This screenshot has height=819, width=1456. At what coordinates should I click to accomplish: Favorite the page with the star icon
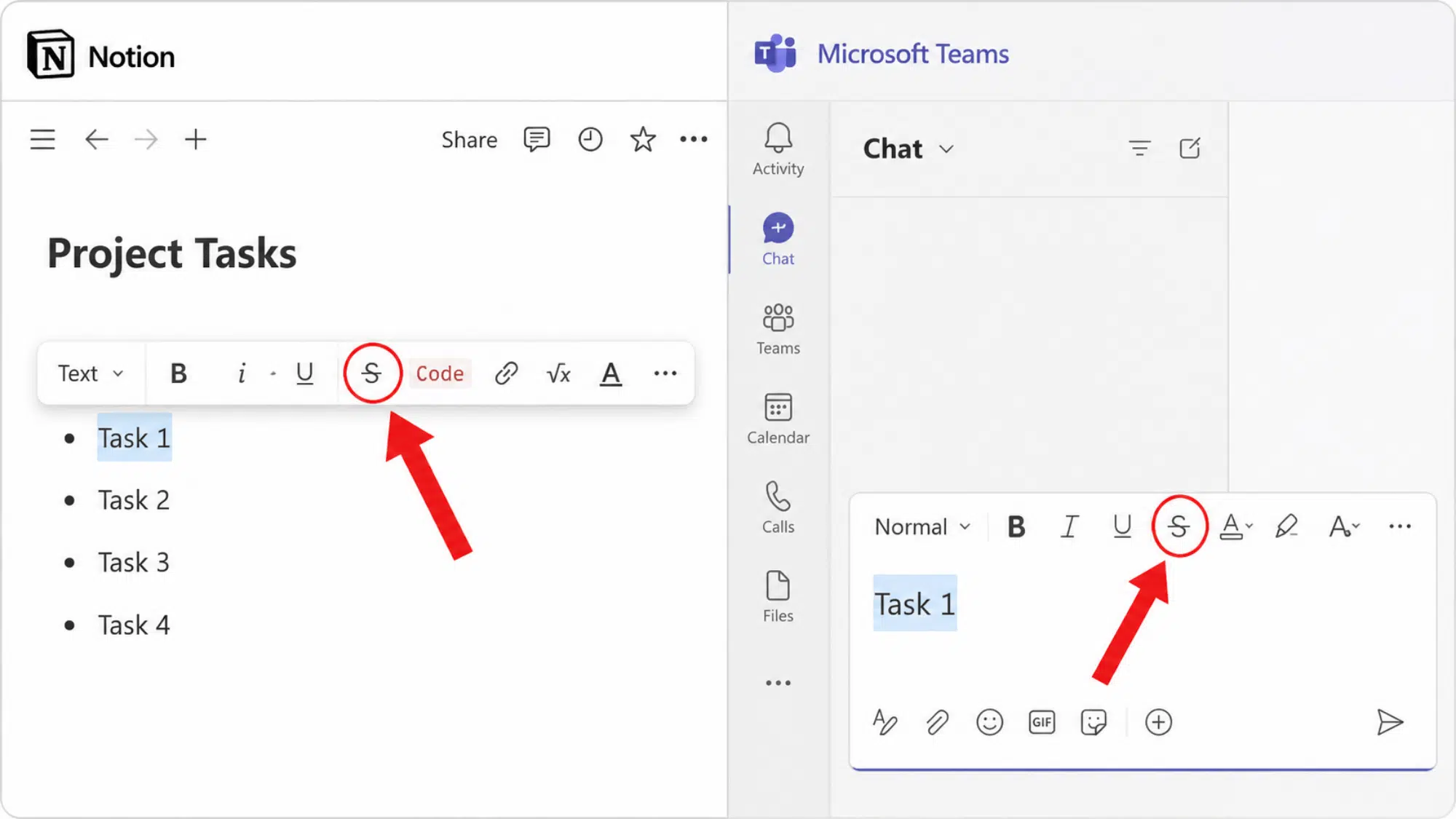(643, 139)
